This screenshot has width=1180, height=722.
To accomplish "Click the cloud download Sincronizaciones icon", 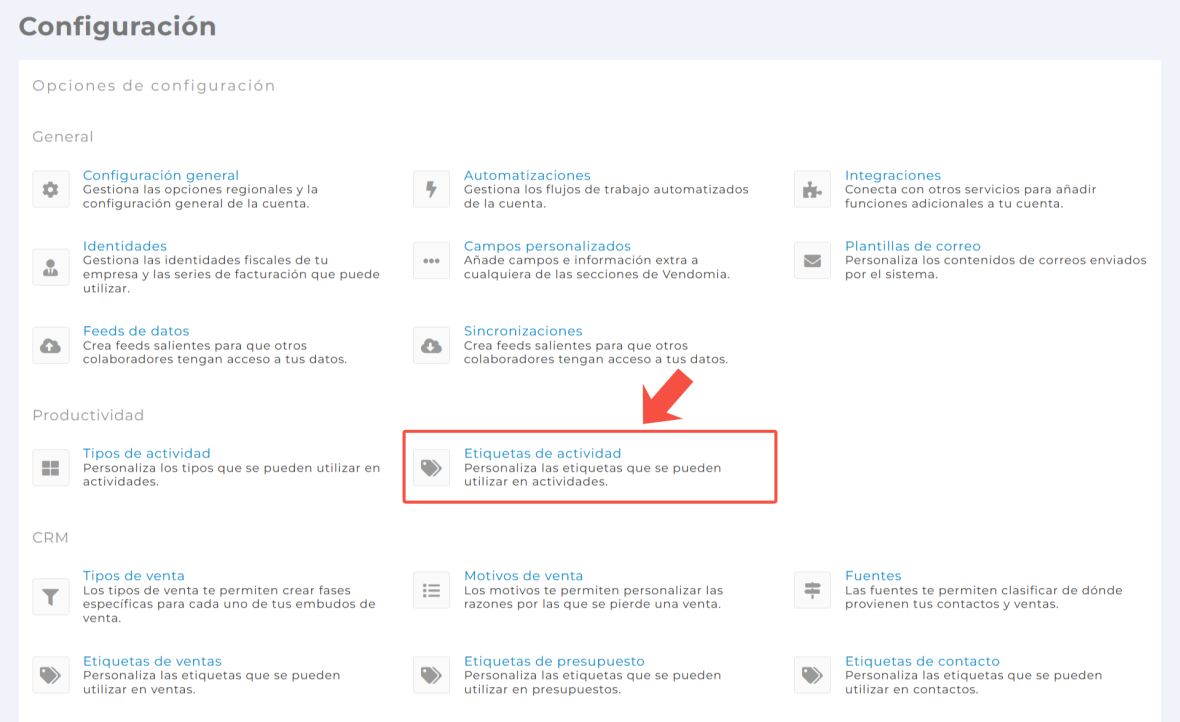I will (x=431, y=345).
